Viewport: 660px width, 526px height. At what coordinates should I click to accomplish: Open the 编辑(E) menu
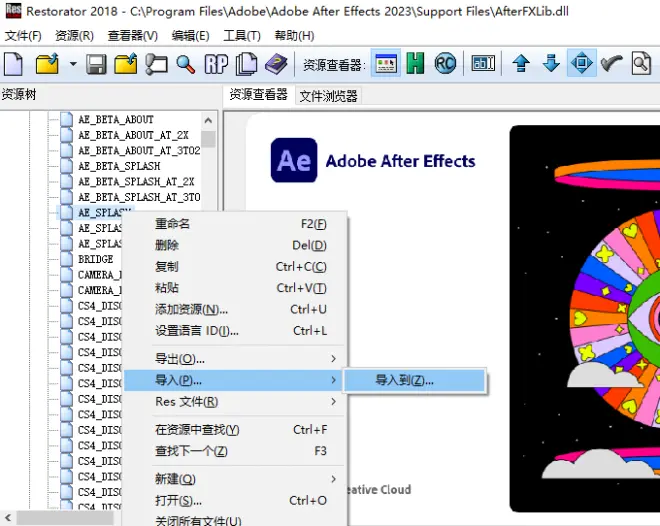click(x=190, y=36)
